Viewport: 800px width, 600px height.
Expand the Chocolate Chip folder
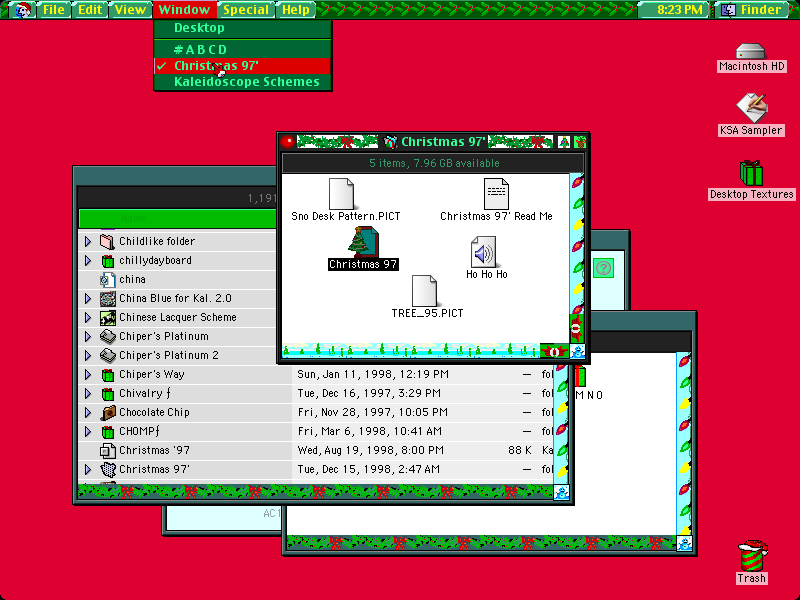(88, 413)
